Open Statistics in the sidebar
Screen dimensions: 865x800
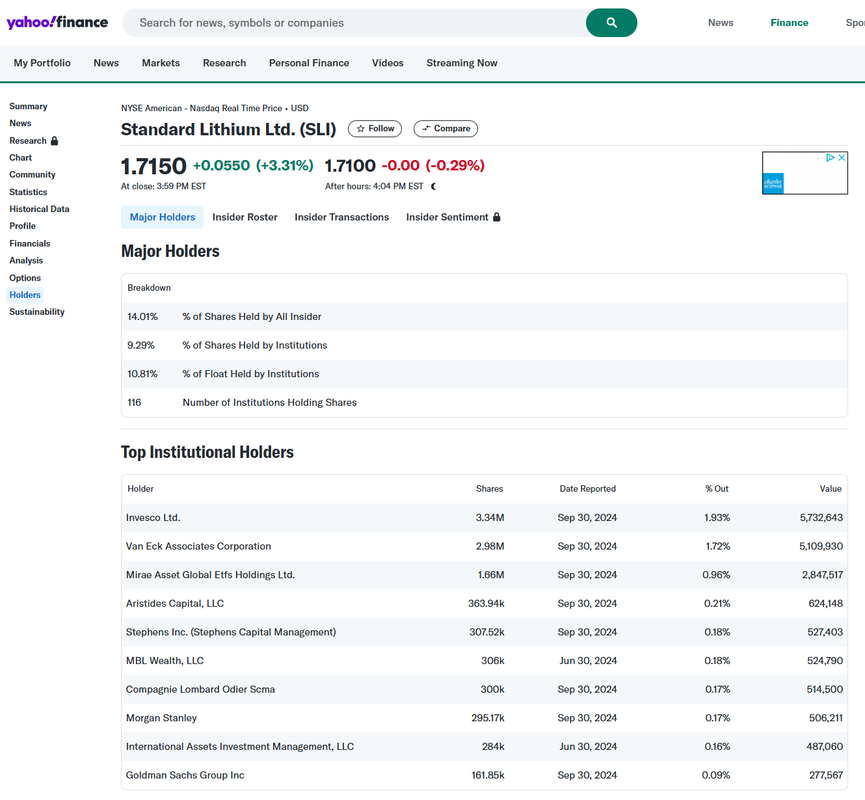coord(28,192)
